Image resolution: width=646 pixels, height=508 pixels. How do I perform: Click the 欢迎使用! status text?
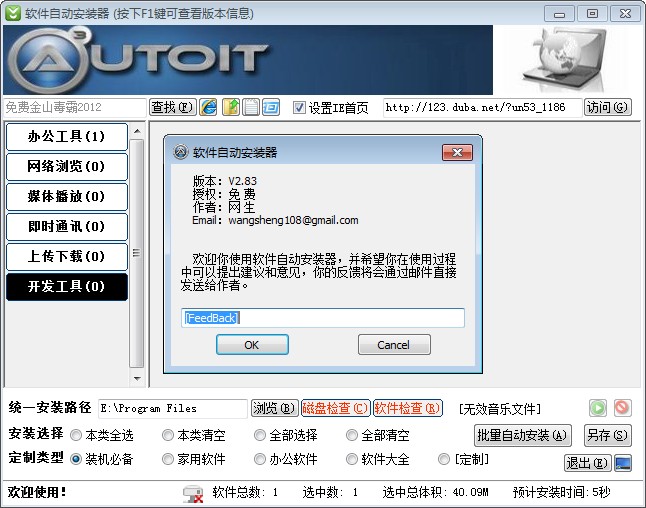pos(37,492)
